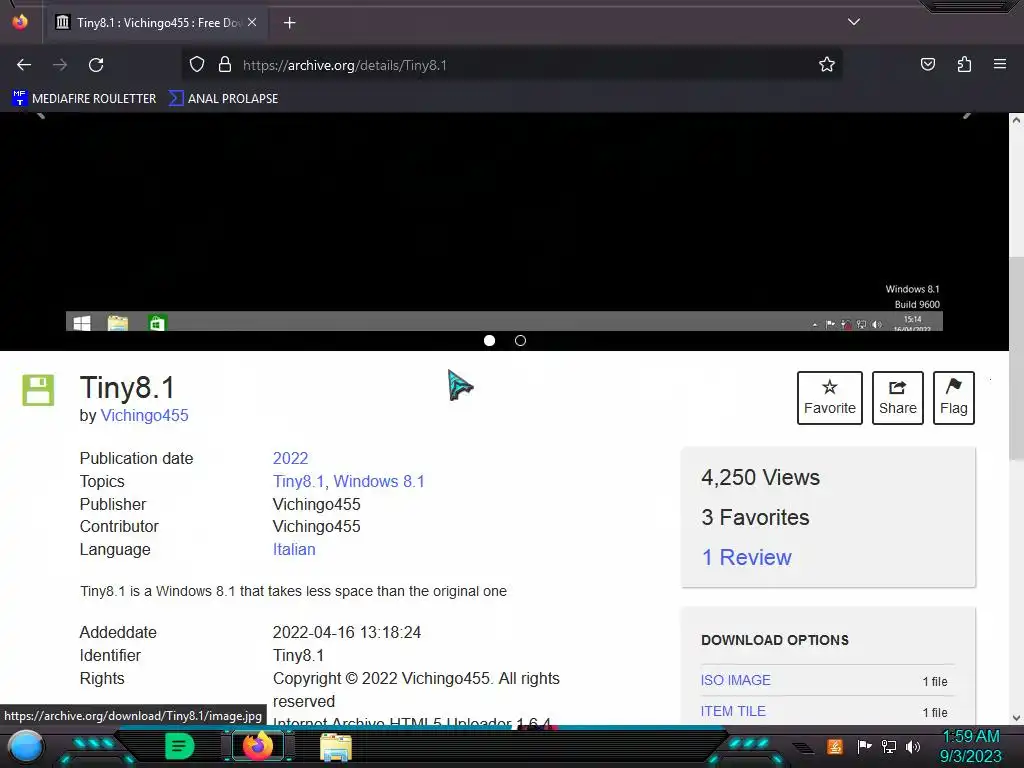Click the Addeddate value '2022-04-16 13:18:24'
This screenshot has height=768, width=1024.
tap(347, 632)
